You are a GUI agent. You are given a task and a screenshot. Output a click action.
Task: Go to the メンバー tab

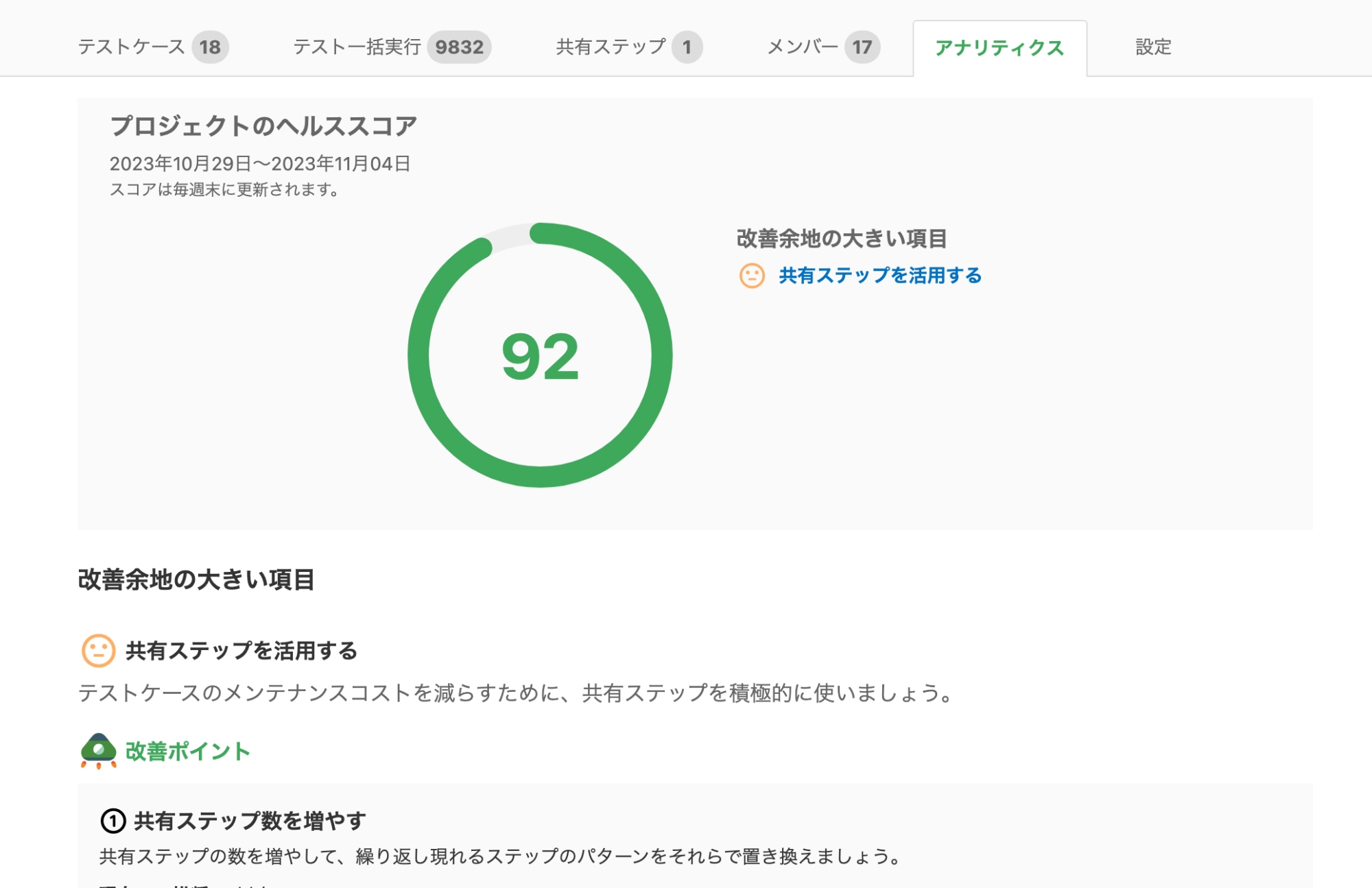point(802,47)
